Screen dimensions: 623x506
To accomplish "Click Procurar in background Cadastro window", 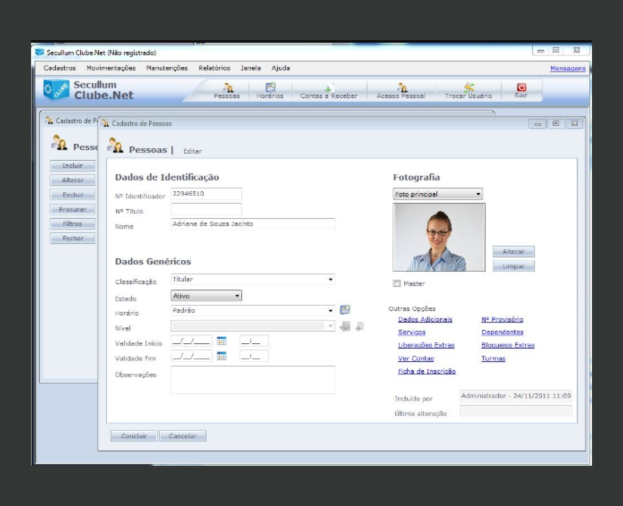I will pyautogui.click(x=73, y=209).
